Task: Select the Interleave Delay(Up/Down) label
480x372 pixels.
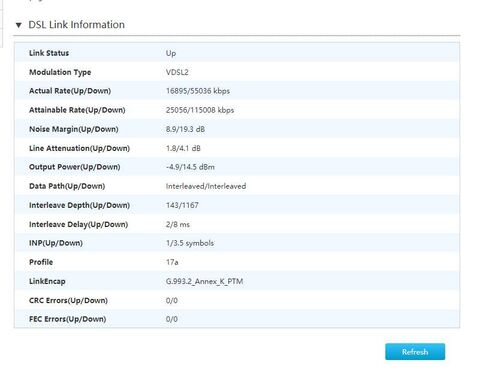Action: click(x=78, y=224)
